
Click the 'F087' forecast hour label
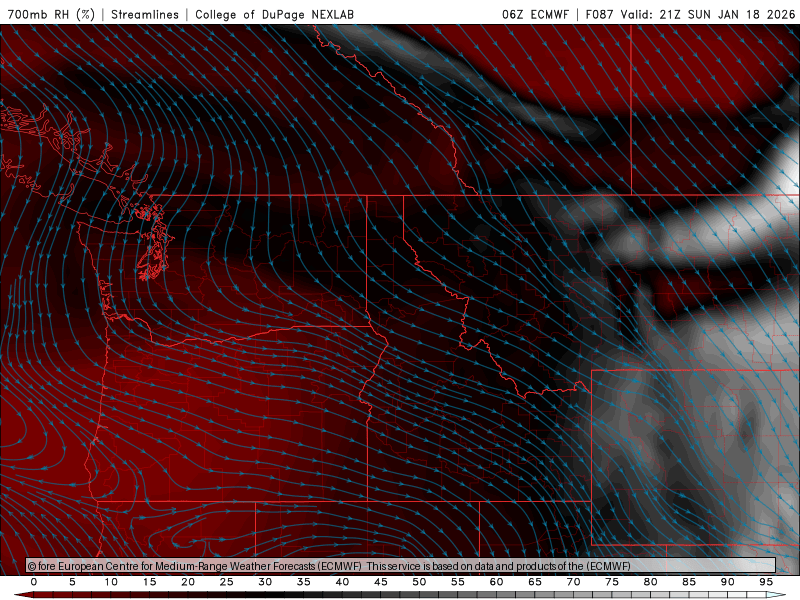599,14
